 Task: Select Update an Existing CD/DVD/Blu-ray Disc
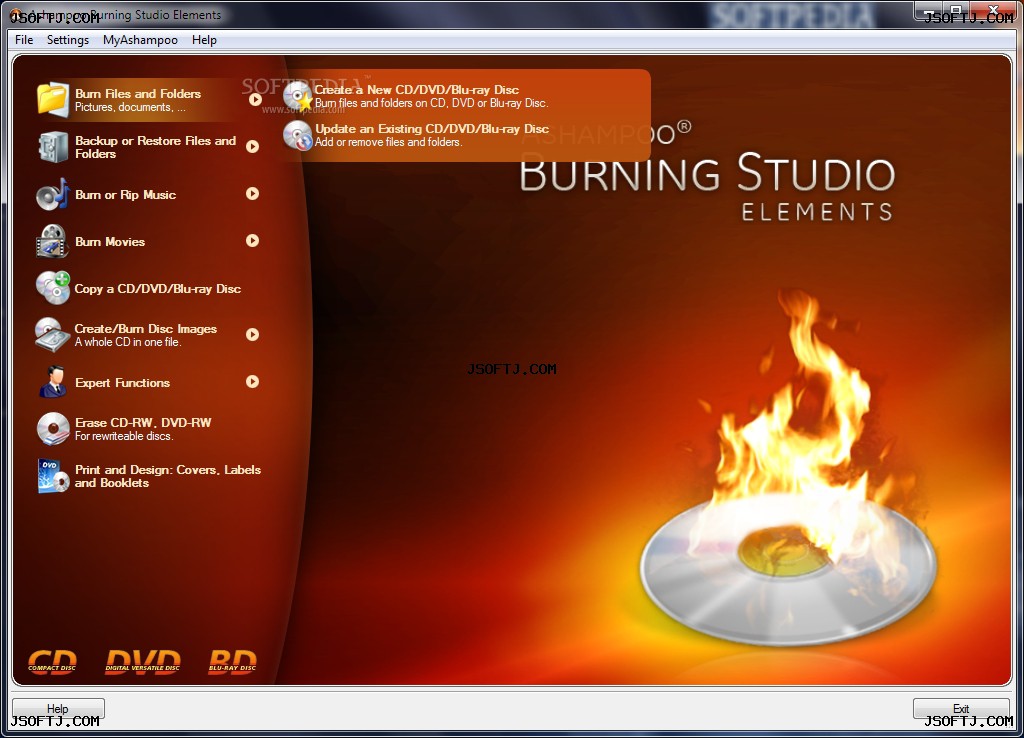(x=432, y=129)
